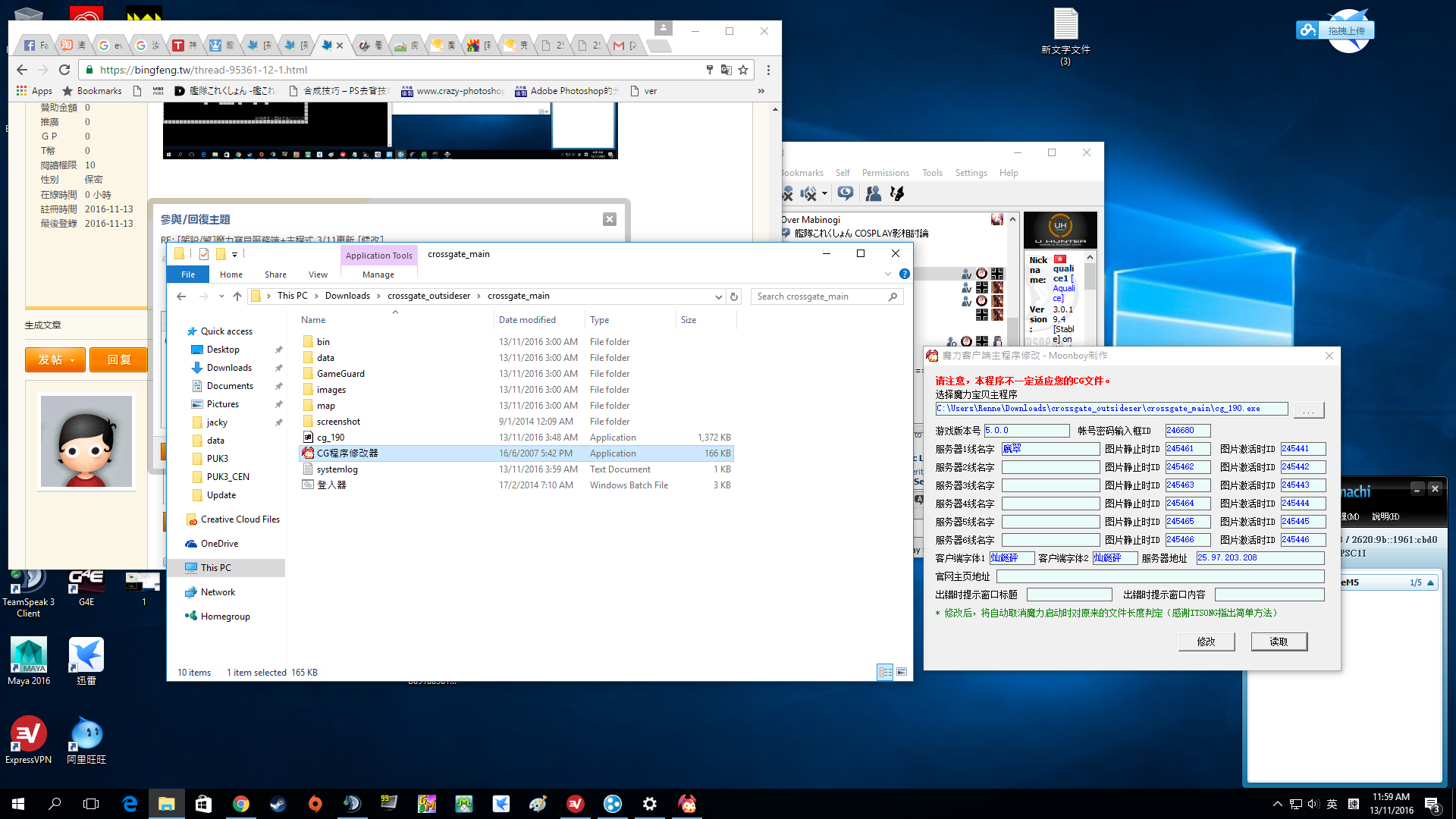Open TeamSpeak Permissions menu

[x=885, y=173]
